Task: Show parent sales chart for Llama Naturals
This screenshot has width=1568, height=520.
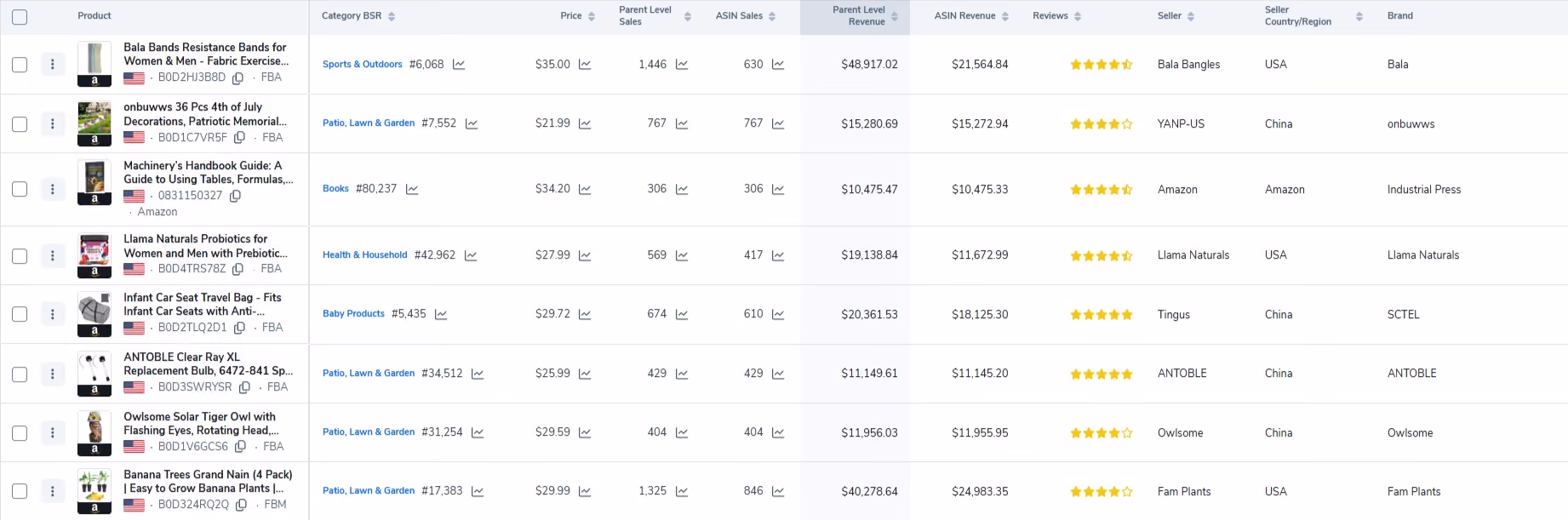Action: pos(682,255)
